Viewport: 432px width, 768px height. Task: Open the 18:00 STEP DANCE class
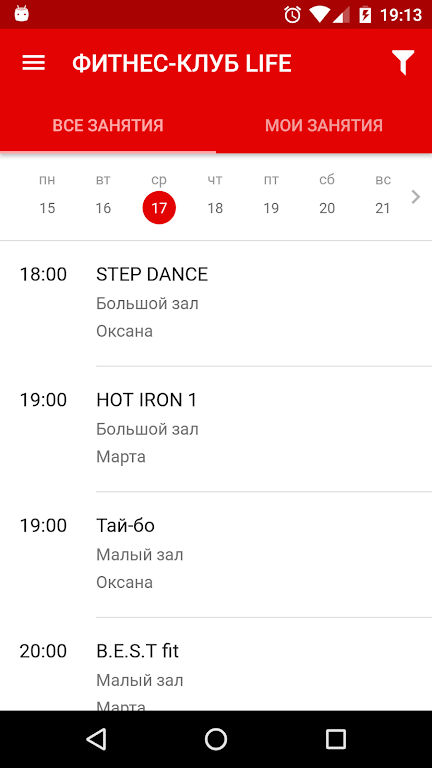click(216, 303)
